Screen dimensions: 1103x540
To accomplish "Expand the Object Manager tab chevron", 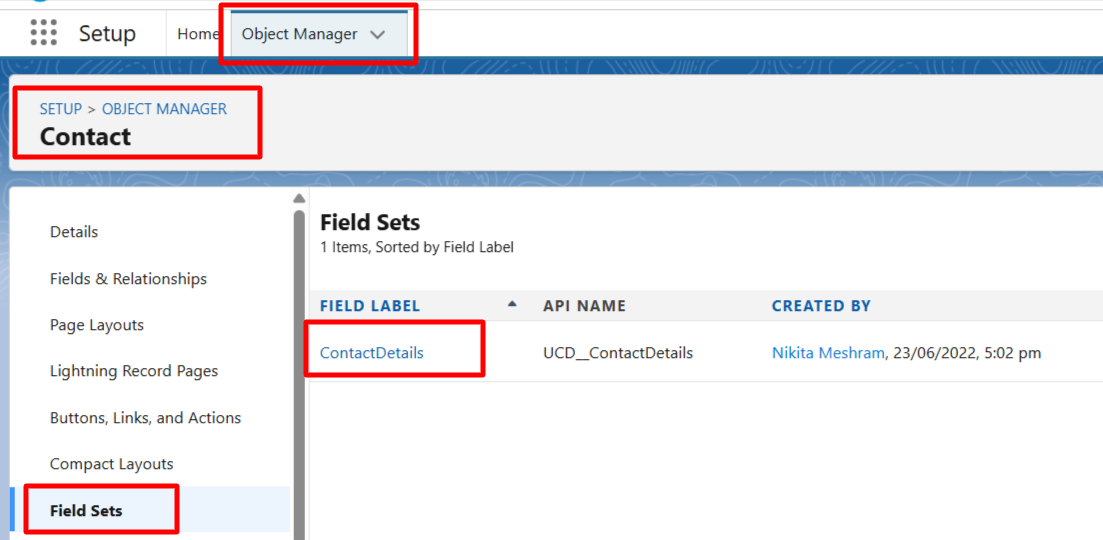I will point(378,34).
